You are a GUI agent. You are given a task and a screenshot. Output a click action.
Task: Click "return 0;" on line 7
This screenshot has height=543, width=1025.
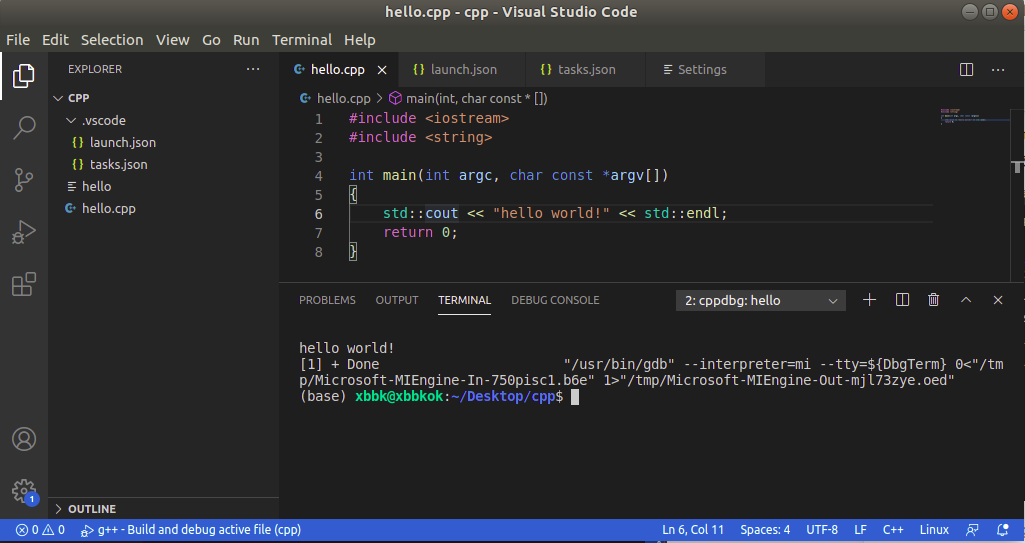pos(420,233)
